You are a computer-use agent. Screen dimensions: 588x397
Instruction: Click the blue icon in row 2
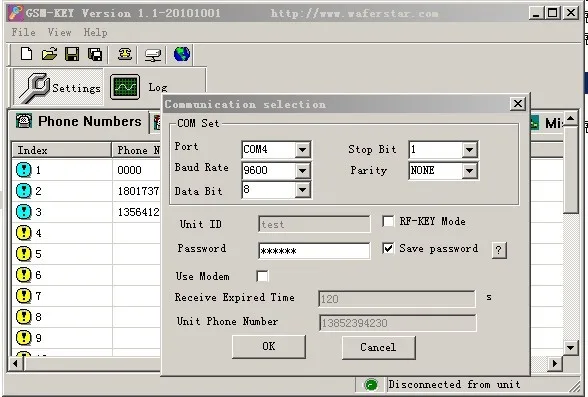pyautogui.click(x=24, y=191)
